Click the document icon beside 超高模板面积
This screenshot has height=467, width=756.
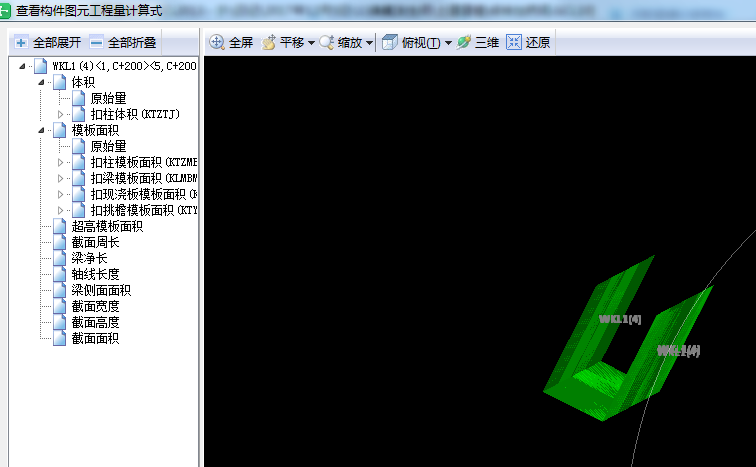point(60,226)
